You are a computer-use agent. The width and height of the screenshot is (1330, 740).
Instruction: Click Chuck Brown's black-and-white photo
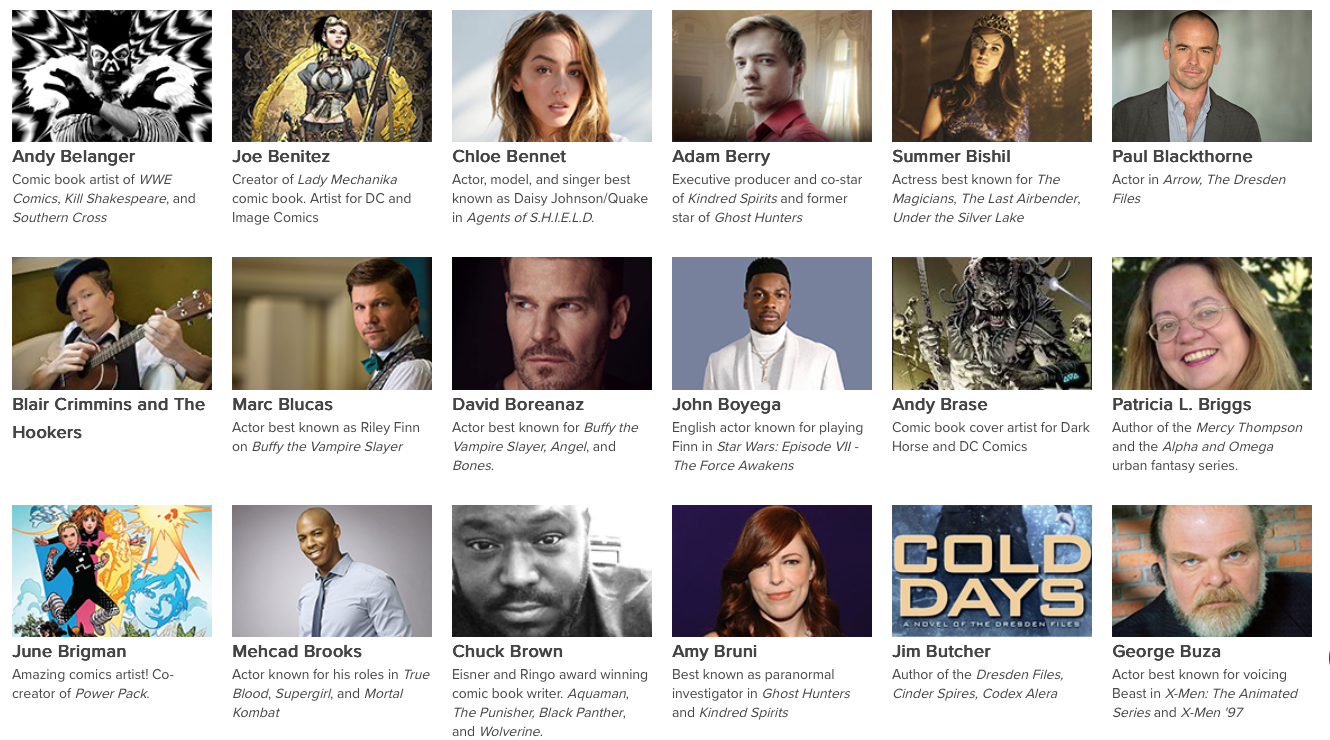pos(552,571)
